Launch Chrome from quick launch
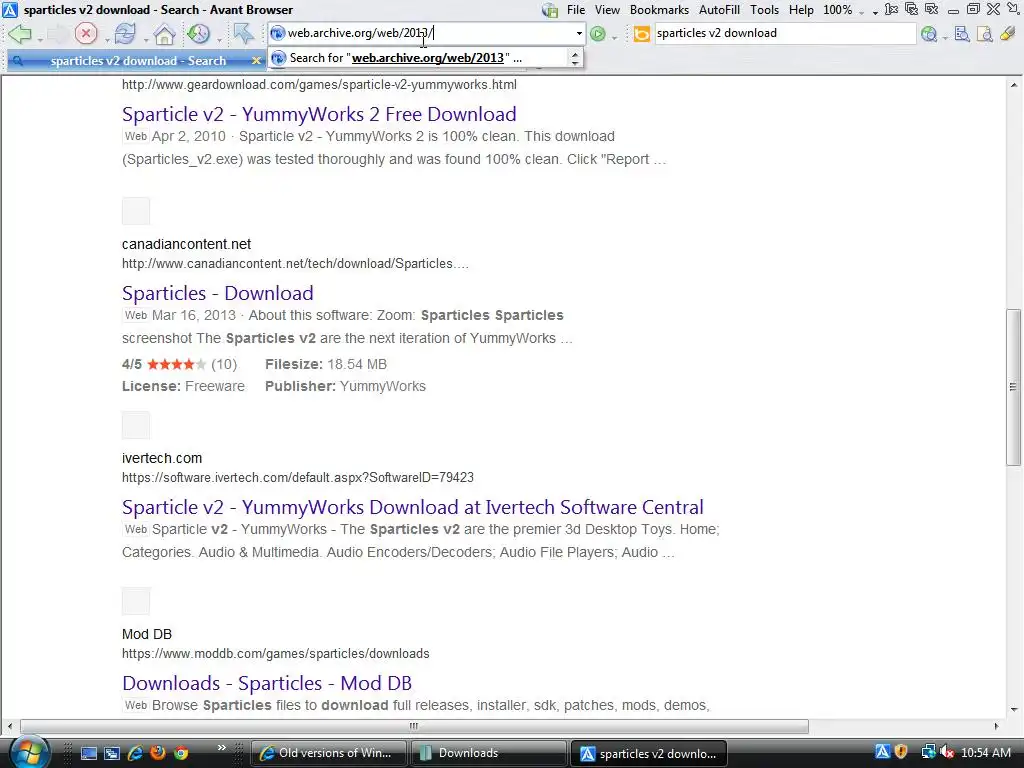 click(x=181, y=753)
